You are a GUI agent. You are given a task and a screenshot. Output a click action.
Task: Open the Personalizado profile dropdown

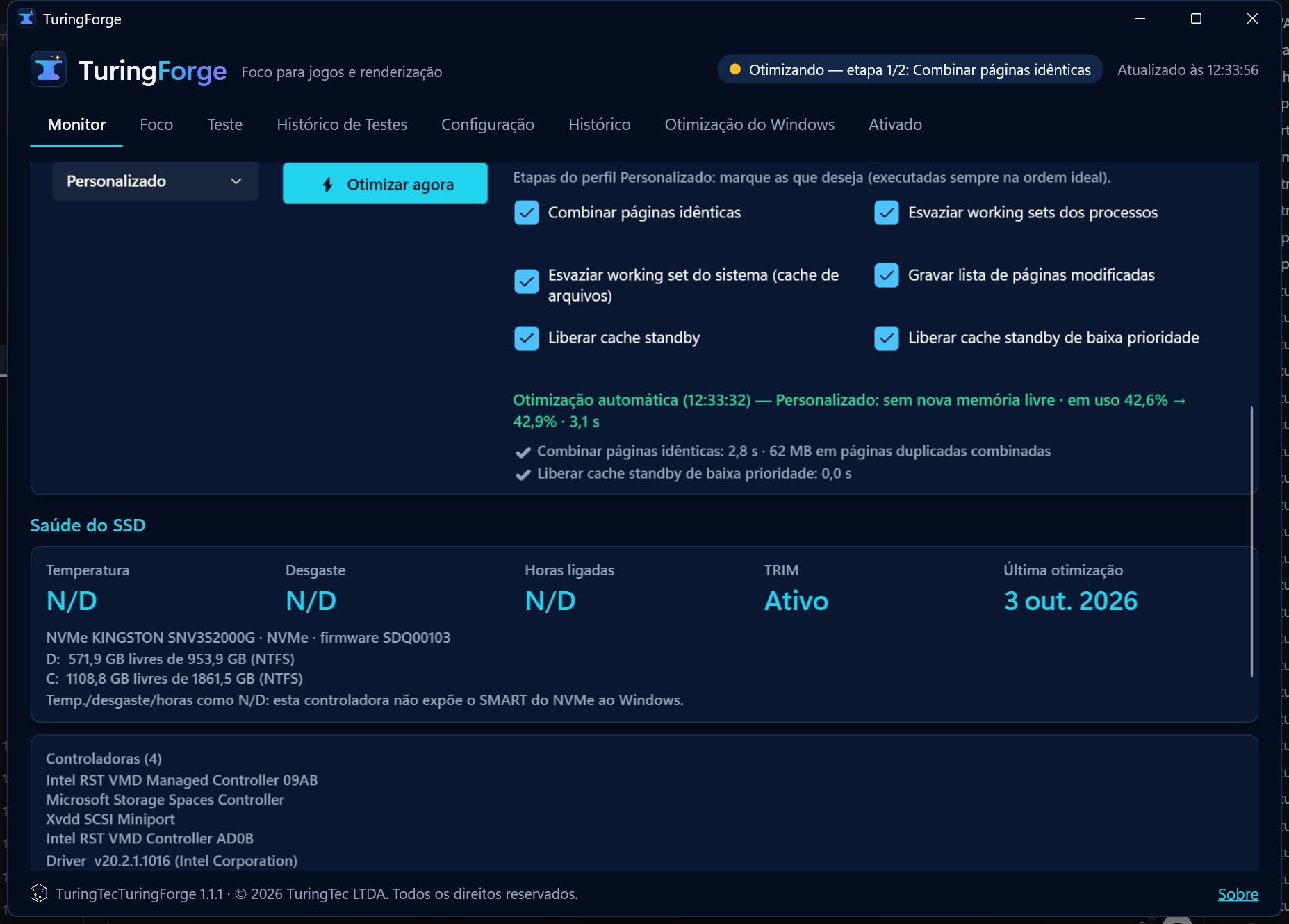click(156, 181)
